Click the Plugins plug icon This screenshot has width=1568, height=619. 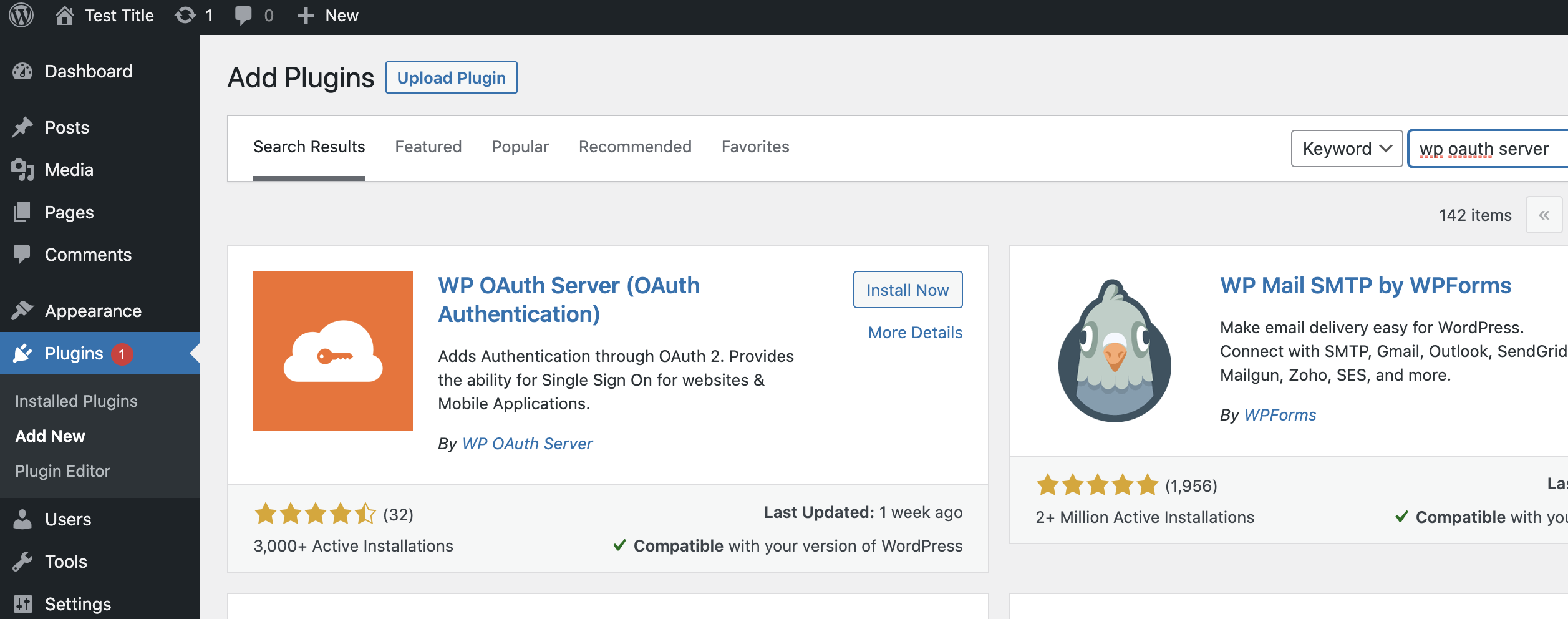22,353
